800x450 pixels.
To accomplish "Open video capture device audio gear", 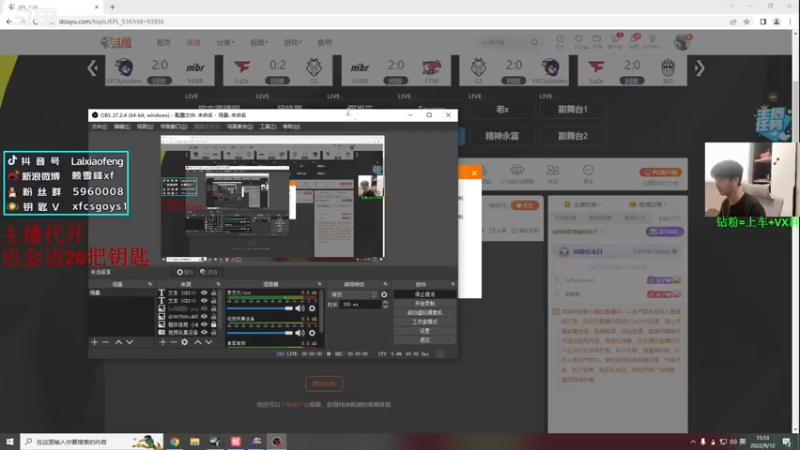I will click(x=312, y=333).
